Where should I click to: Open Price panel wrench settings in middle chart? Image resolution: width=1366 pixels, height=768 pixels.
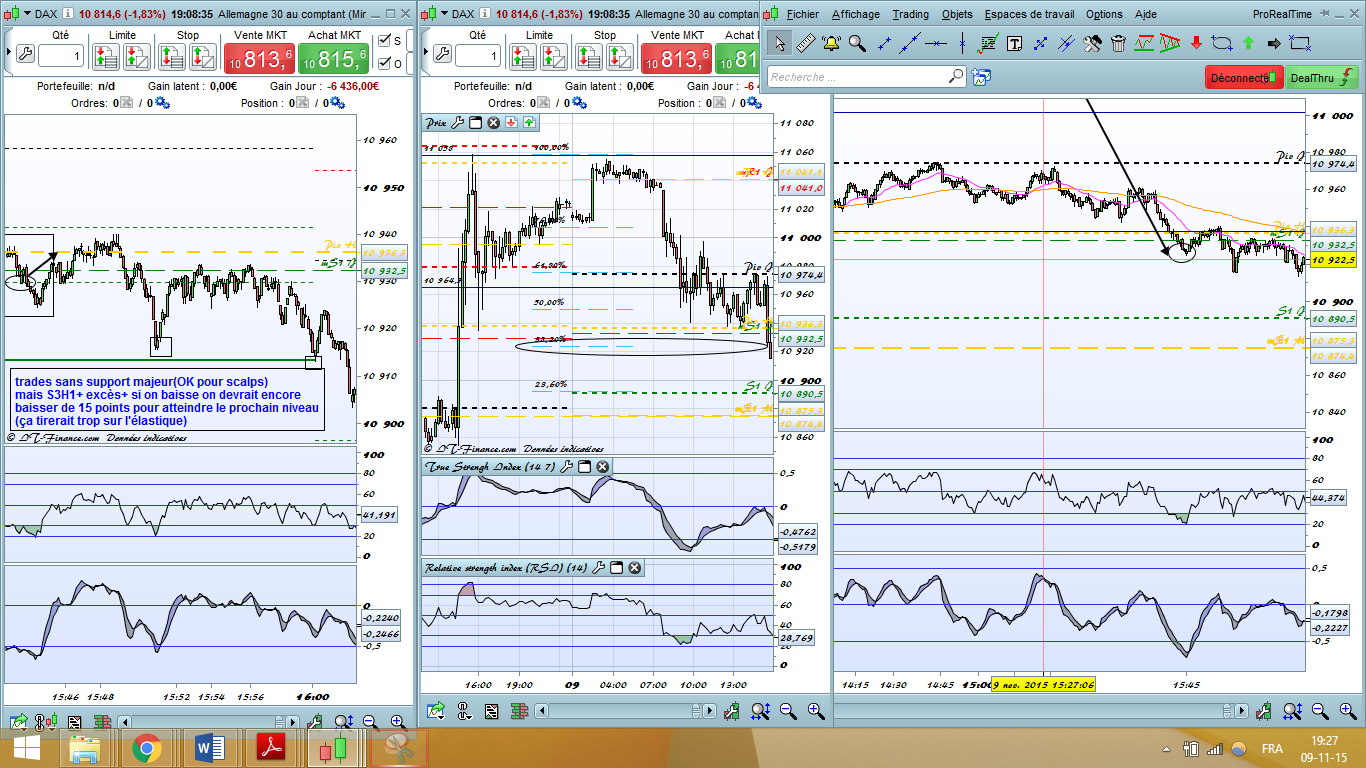458,123
